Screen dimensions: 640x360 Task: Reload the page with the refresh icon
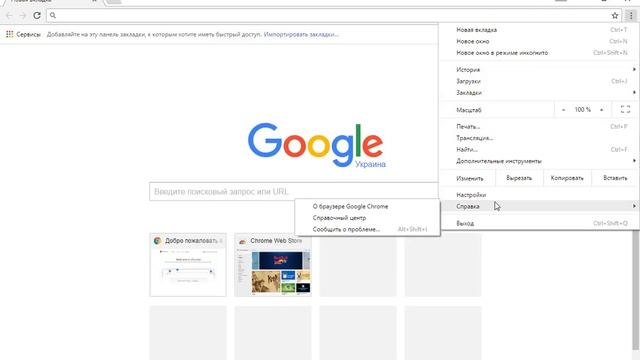37,16
